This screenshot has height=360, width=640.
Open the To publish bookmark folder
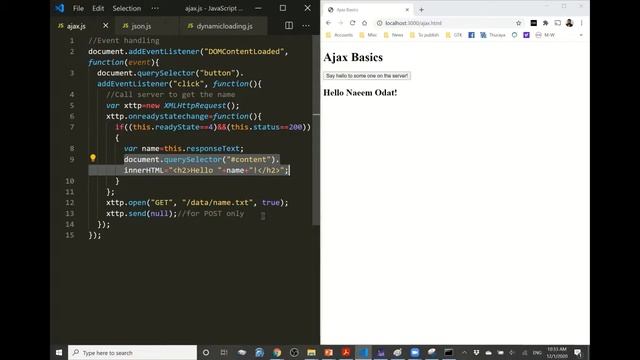click(x=424, y=35)
